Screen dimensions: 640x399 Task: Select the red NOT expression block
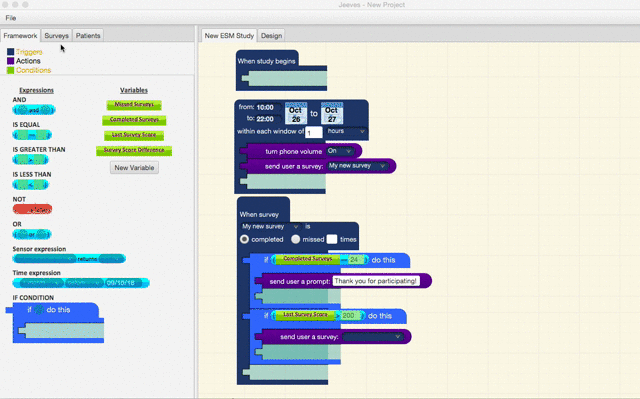[32, 209]
